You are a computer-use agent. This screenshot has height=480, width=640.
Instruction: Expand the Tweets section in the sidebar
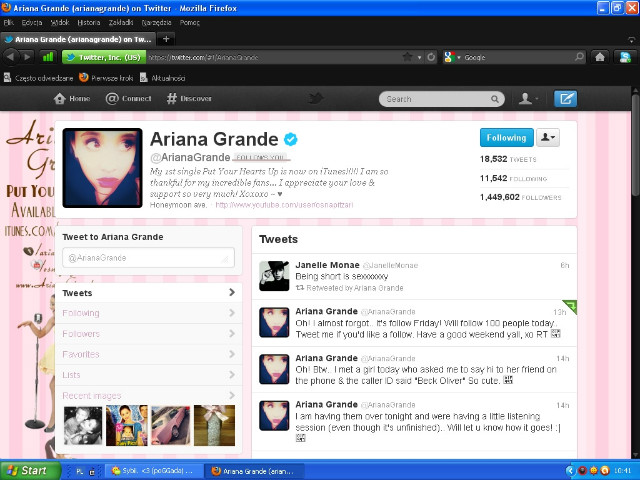click(x=149, y=293)
